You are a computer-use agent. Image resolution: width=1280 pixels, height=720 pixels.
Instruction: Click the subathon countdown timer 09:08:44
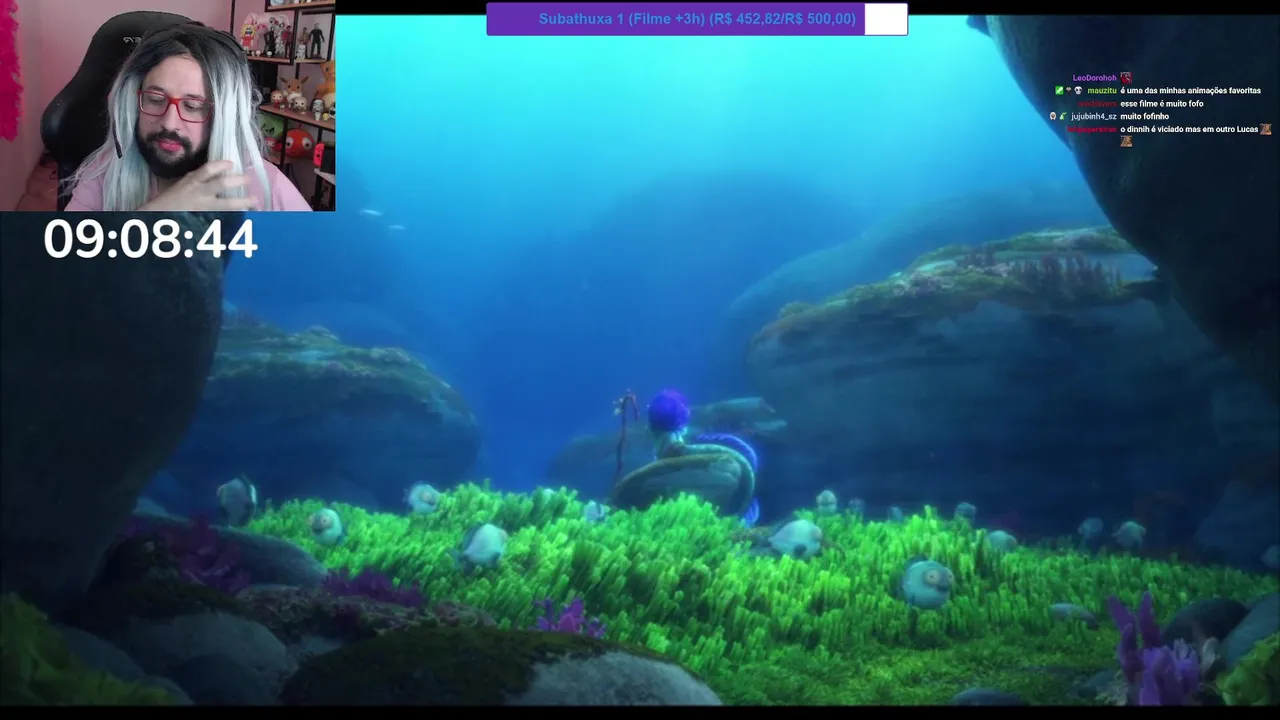click(150, 240)
